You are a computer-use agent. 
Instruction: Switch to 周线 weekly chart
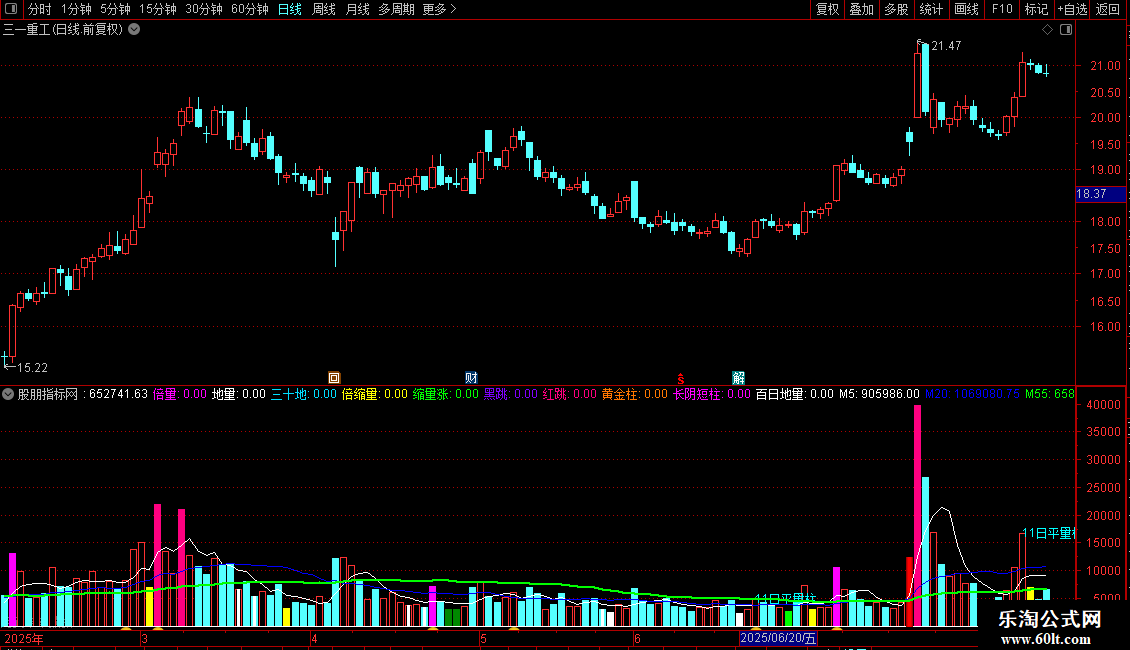point(324,9)
